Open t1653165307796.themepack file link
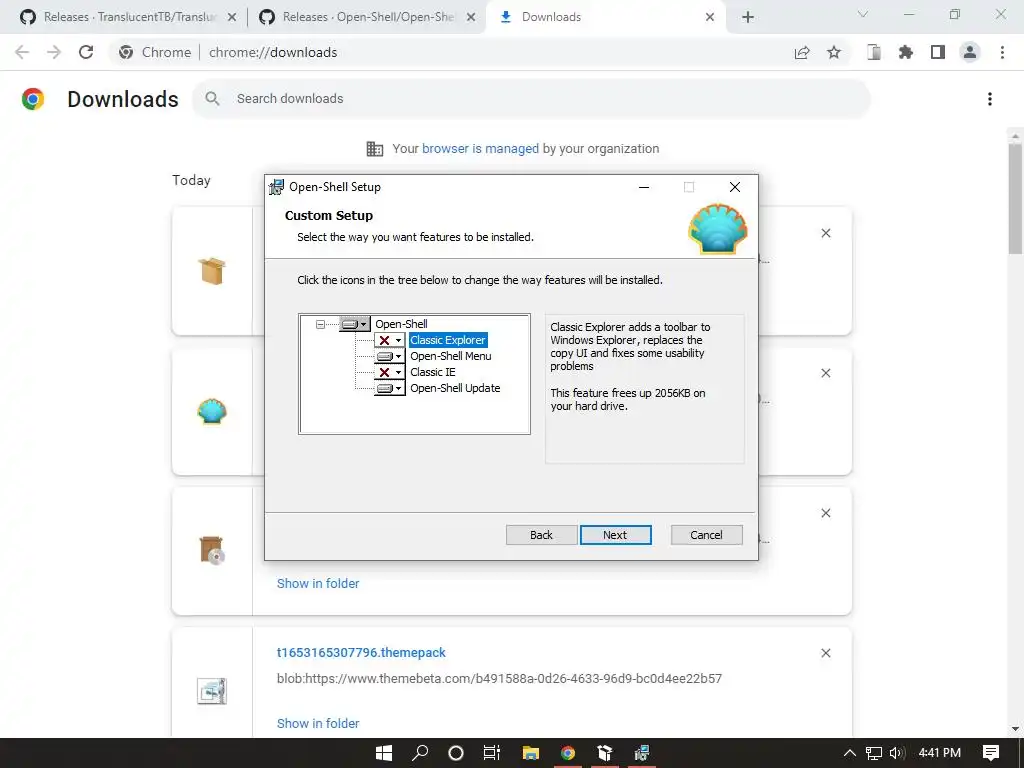 tap(361, 652)
